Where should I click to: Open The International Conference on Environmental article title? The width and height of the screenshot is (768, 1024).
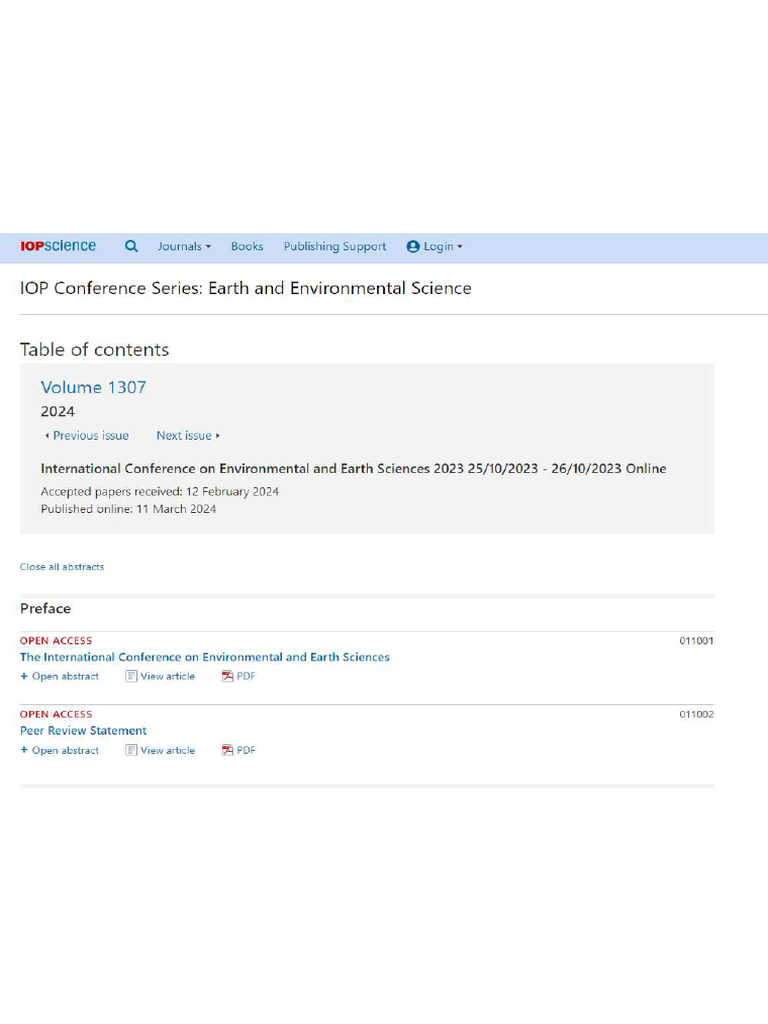(x=205, y=657)
